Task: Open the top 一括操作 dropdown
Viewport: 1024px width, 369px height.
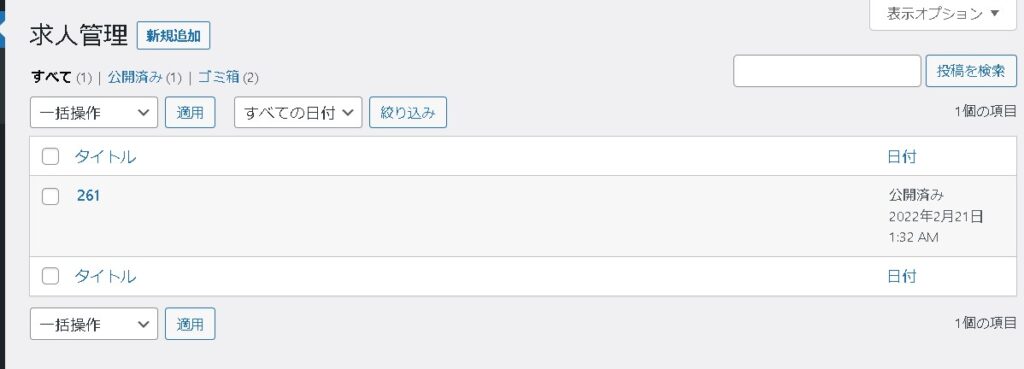Action: click(x=94, y=112)
